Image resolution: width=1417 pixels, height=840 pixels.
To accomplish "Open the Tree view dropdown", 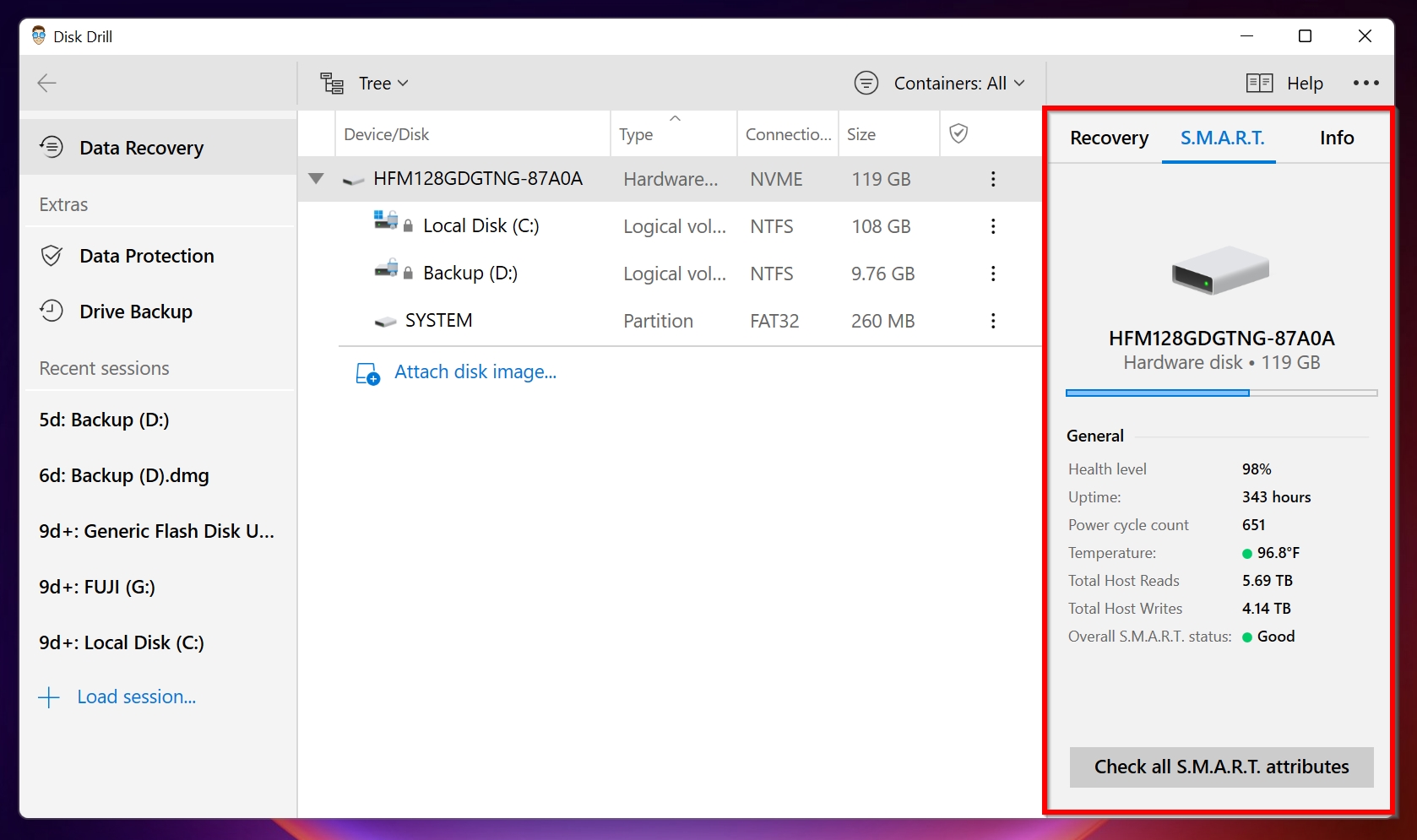I will (383, 84).
